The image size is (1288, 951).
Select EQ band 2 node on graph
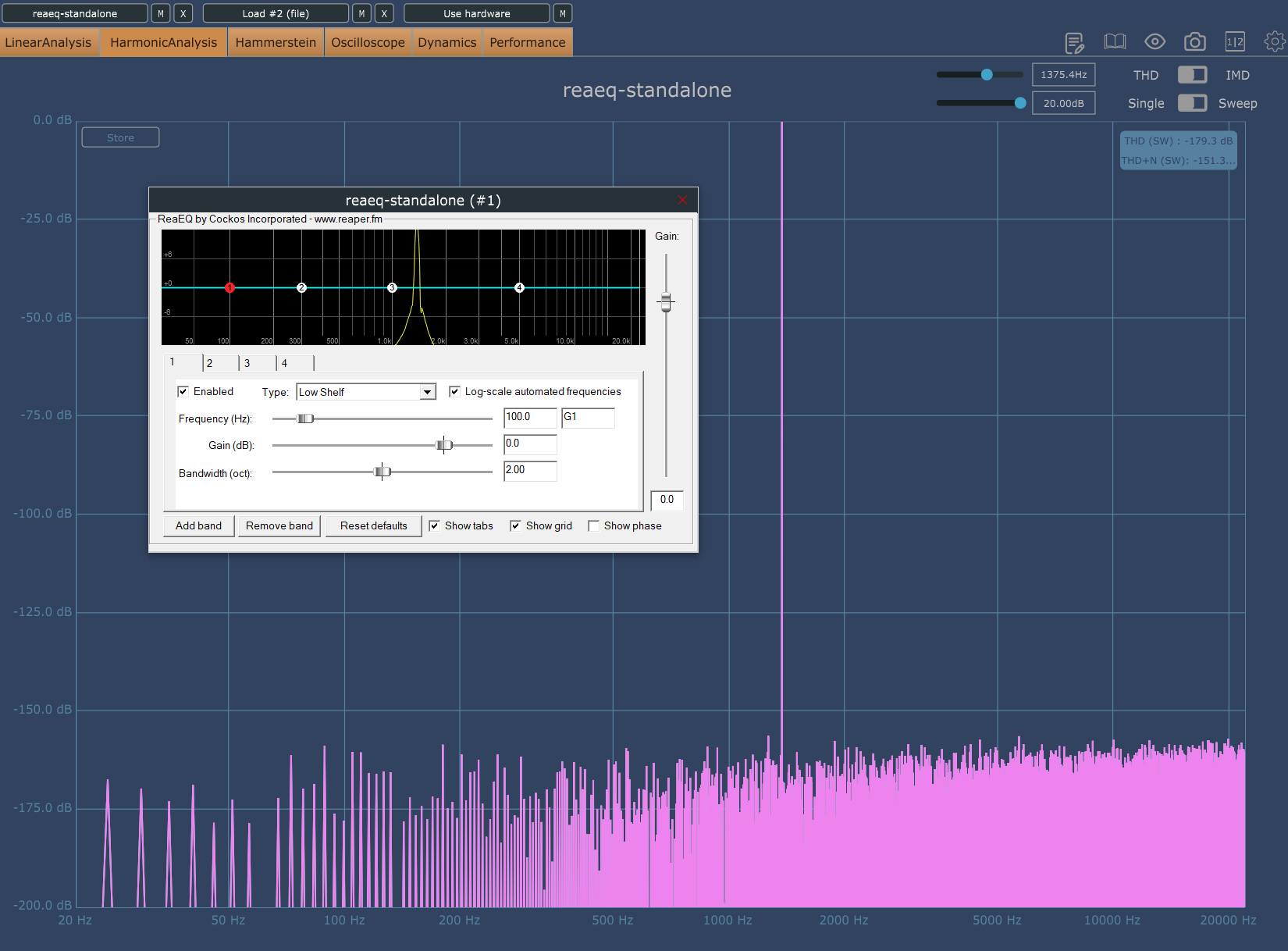tap(301, 288)
